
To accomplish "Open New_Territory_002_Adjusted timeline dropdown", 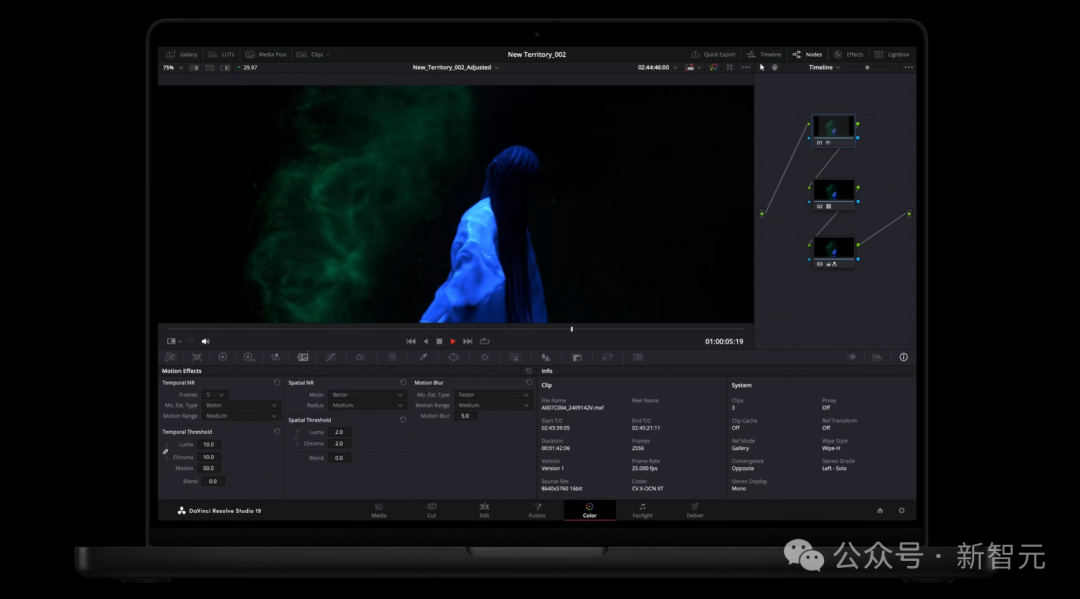I will [x=455, y=67].
